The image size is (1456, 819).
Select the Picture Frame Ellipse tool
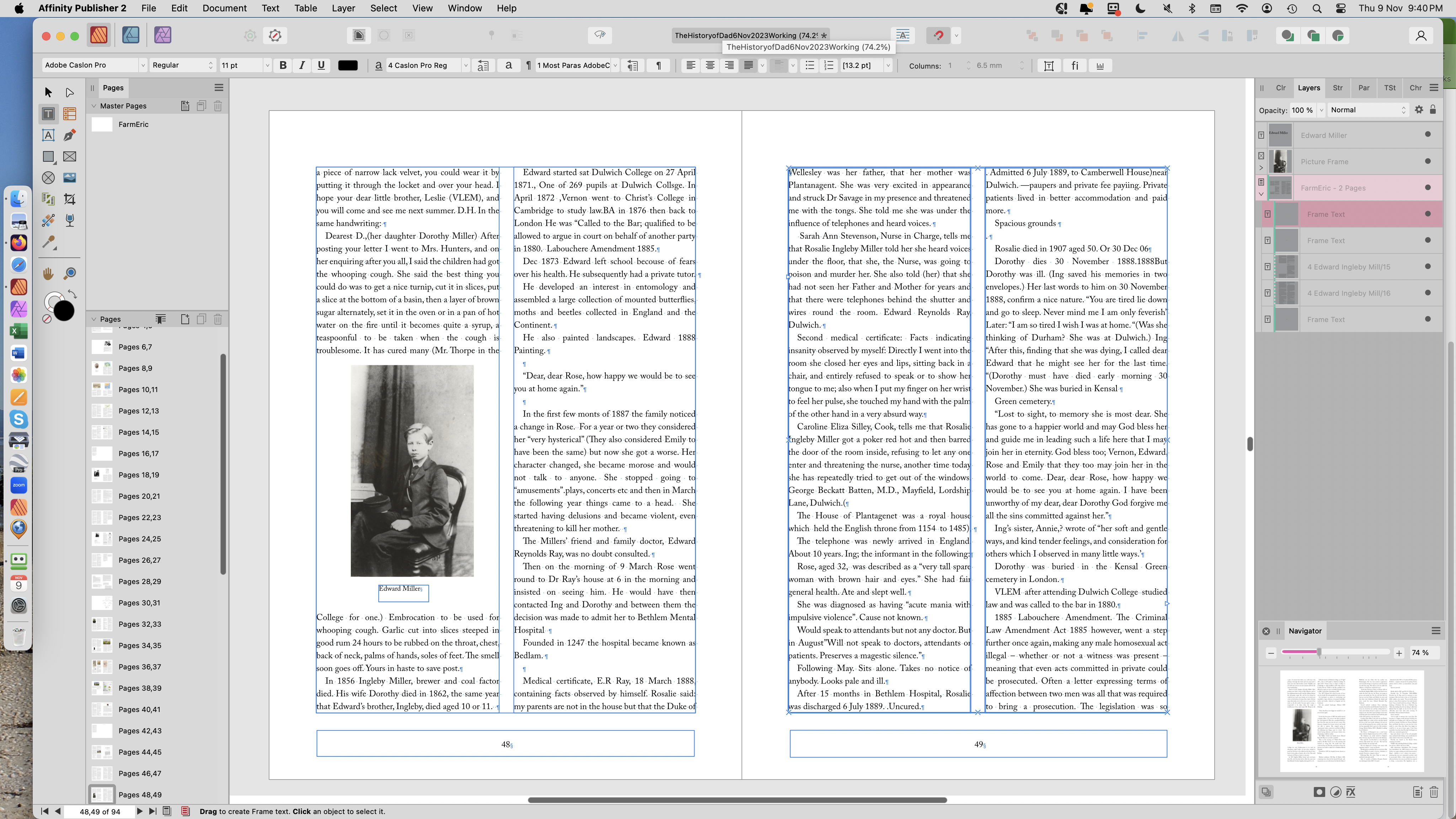[48, 178]
